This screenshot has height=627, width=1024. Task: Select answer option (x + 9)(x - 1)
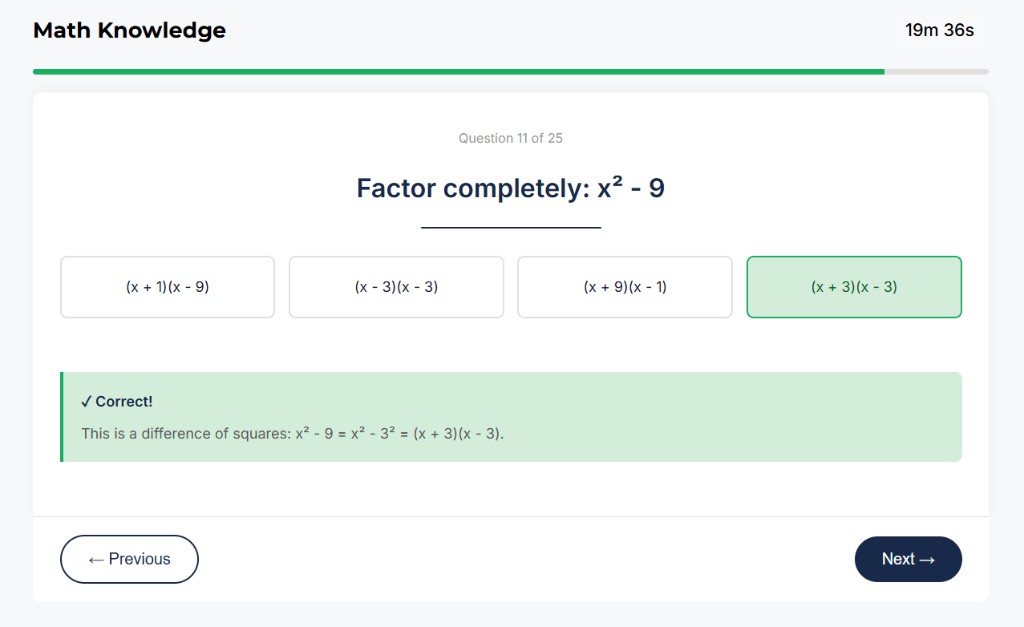tap(625, 287)
